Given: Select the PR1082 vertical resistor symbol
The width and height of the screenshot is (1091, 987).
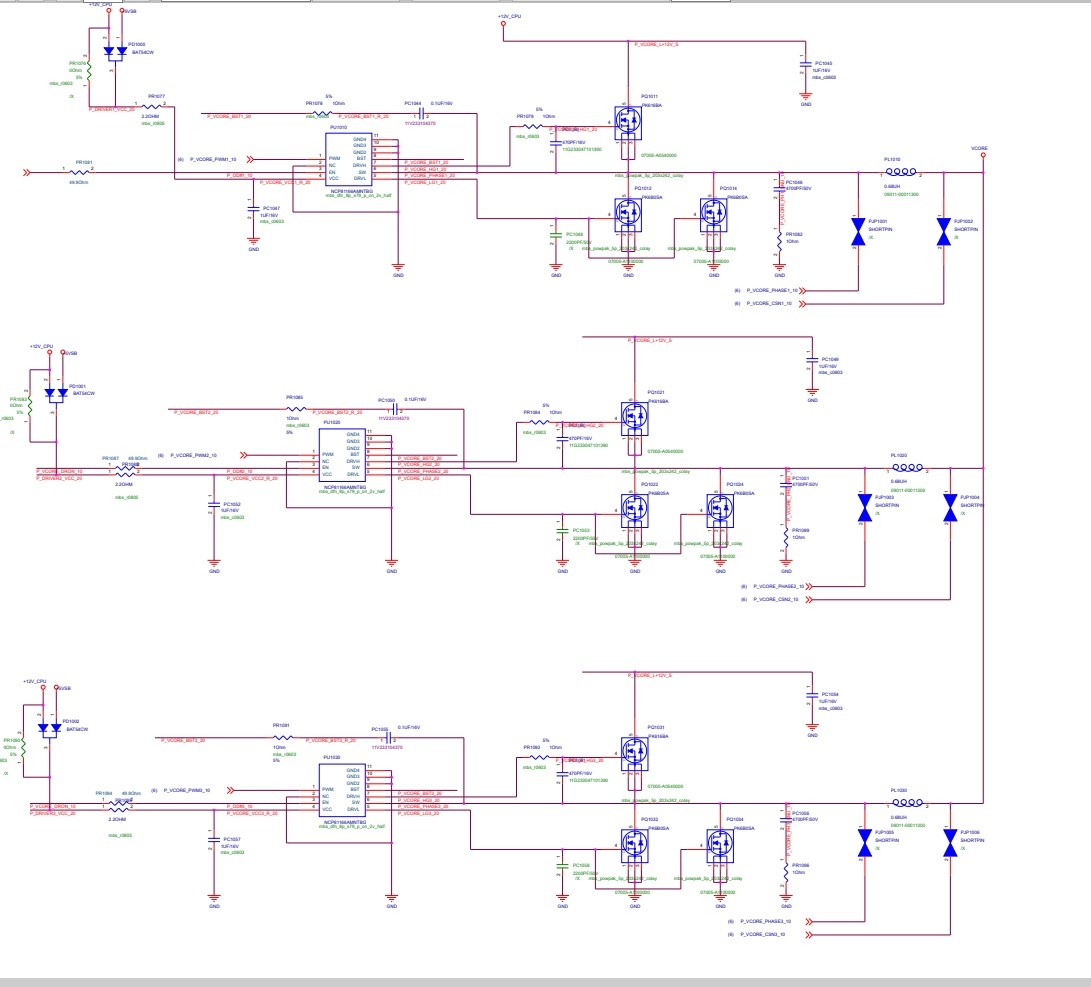Looking at the screenshot, I should 779,241.
